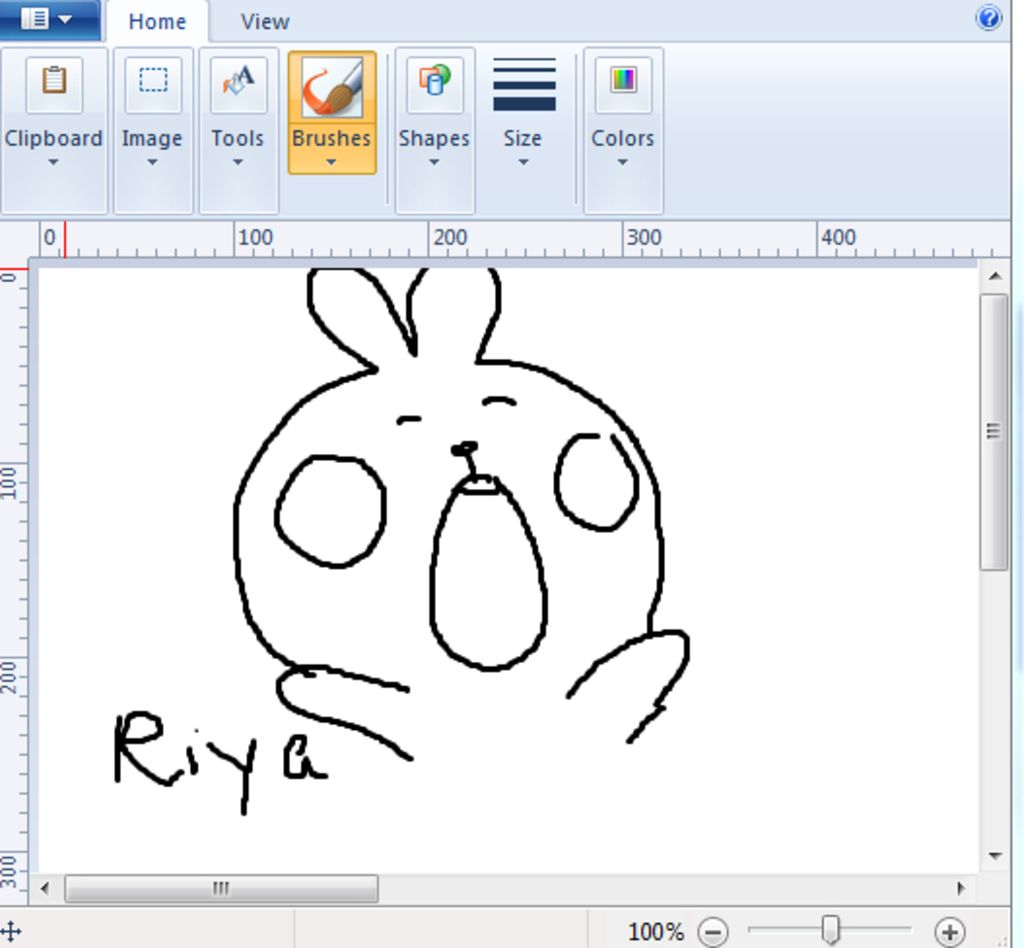Screen dimensions: 1024x948
Task: Expand the Shapes group dropdown arrow
Action: 434,163
